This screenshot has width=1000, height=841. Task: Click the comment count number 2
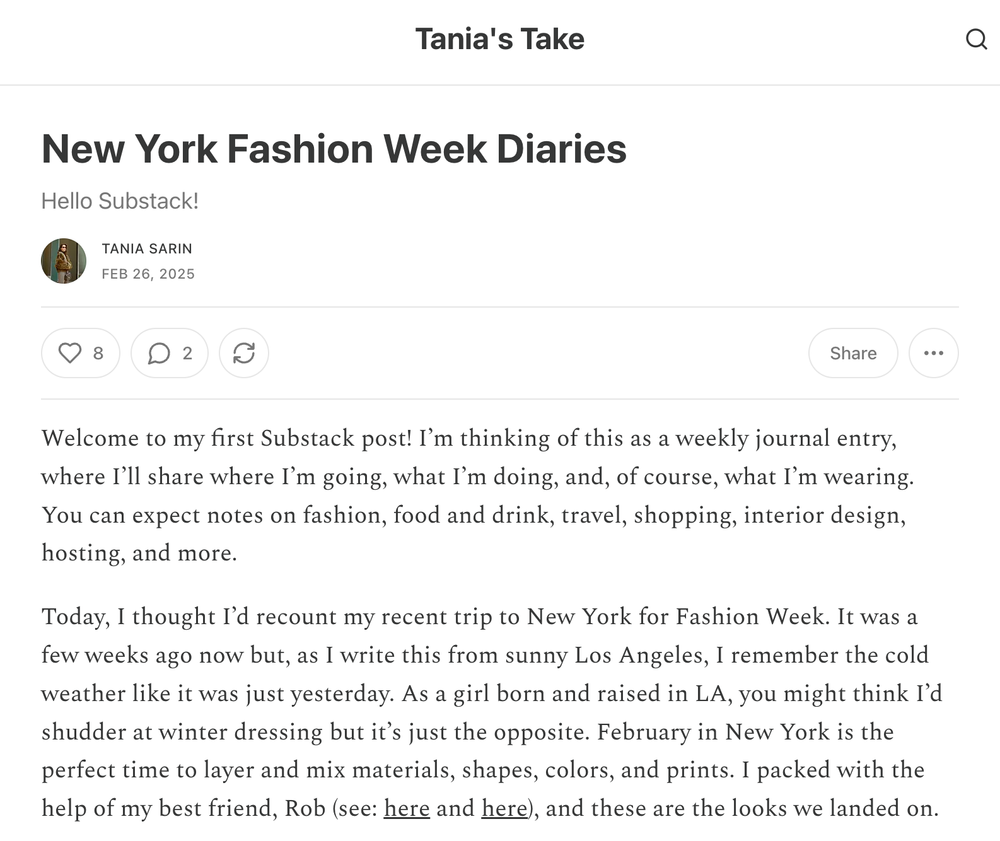tap(187, 353)
